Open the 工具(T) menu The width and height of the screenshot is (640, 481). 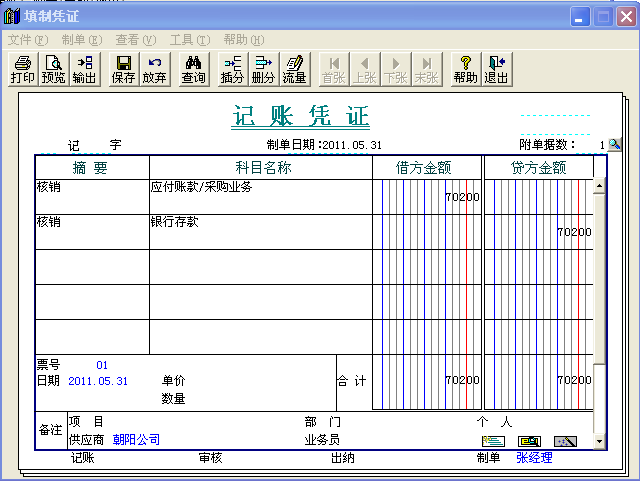[x=190, y=40]
